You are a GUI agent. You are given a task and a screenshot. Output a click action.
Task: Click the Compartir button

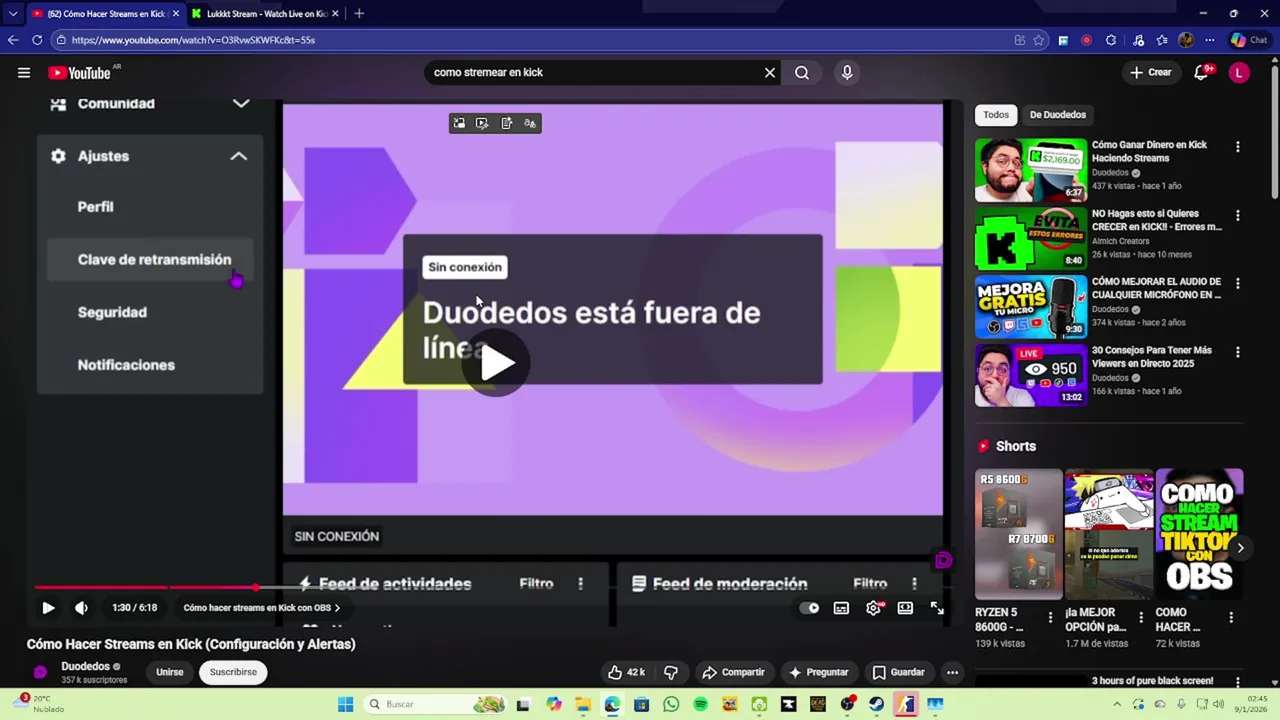pyautogui.click(x=733, y=672)
